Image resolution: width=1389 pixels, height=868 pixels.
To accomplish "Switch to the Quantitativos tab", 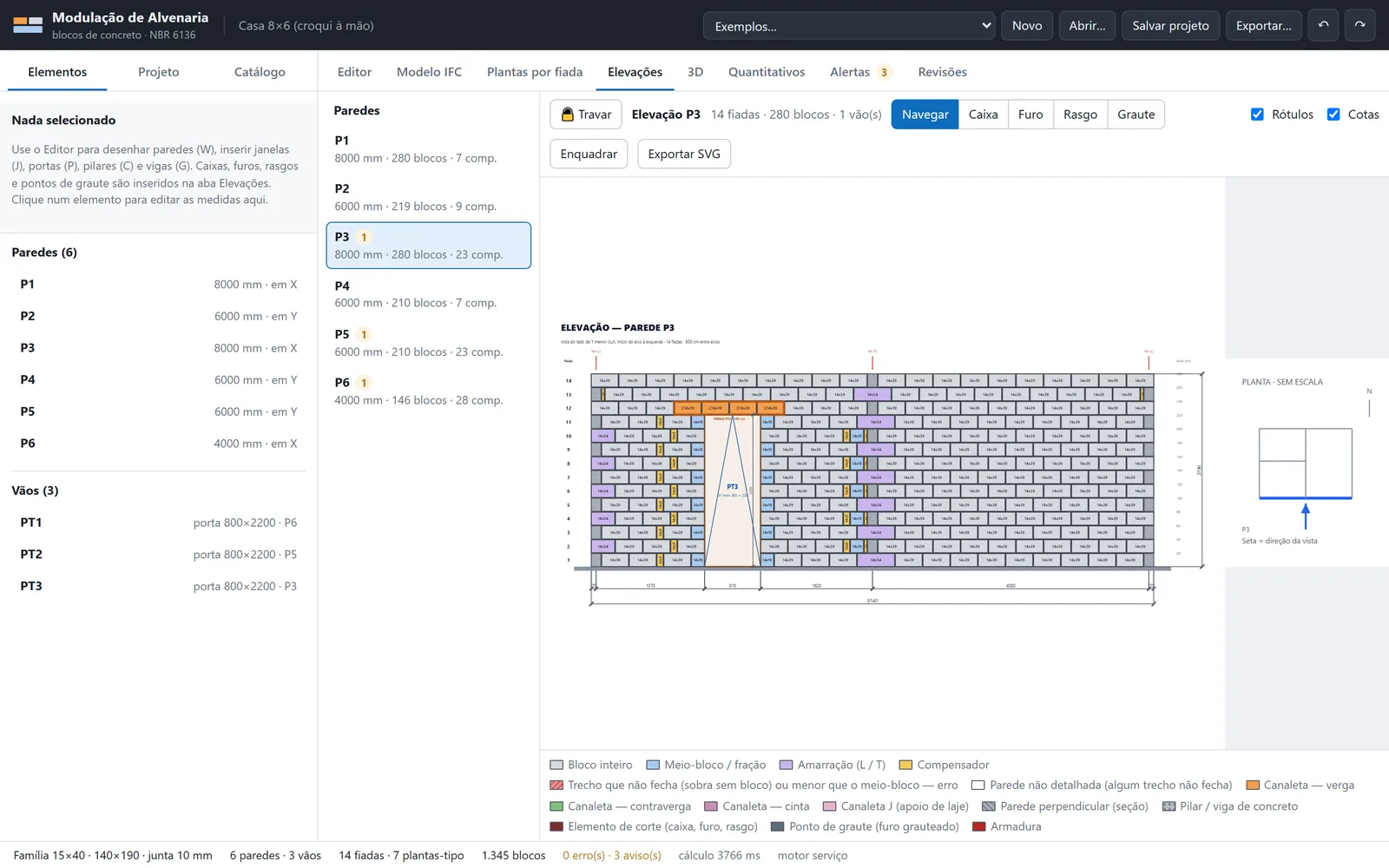I will (767, 72).
